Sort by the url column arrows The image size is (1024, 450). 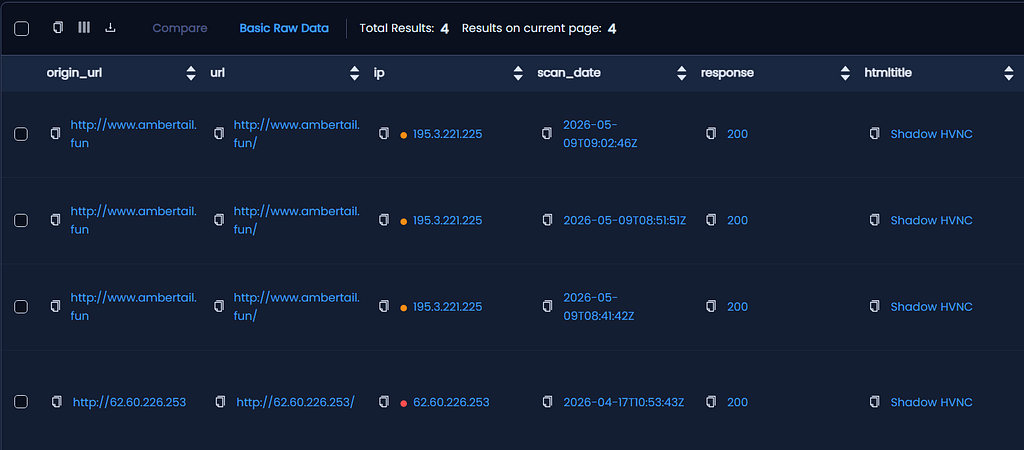(355, 73)
